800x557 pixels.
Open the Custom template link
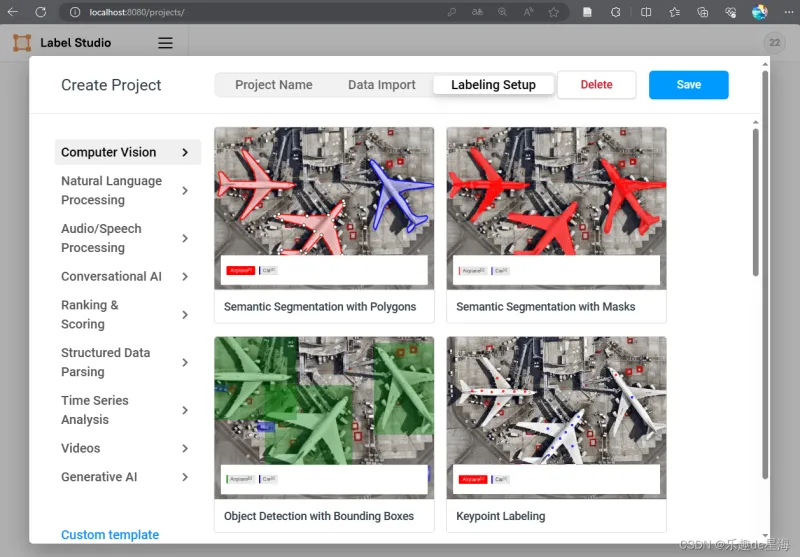(110, 535)
